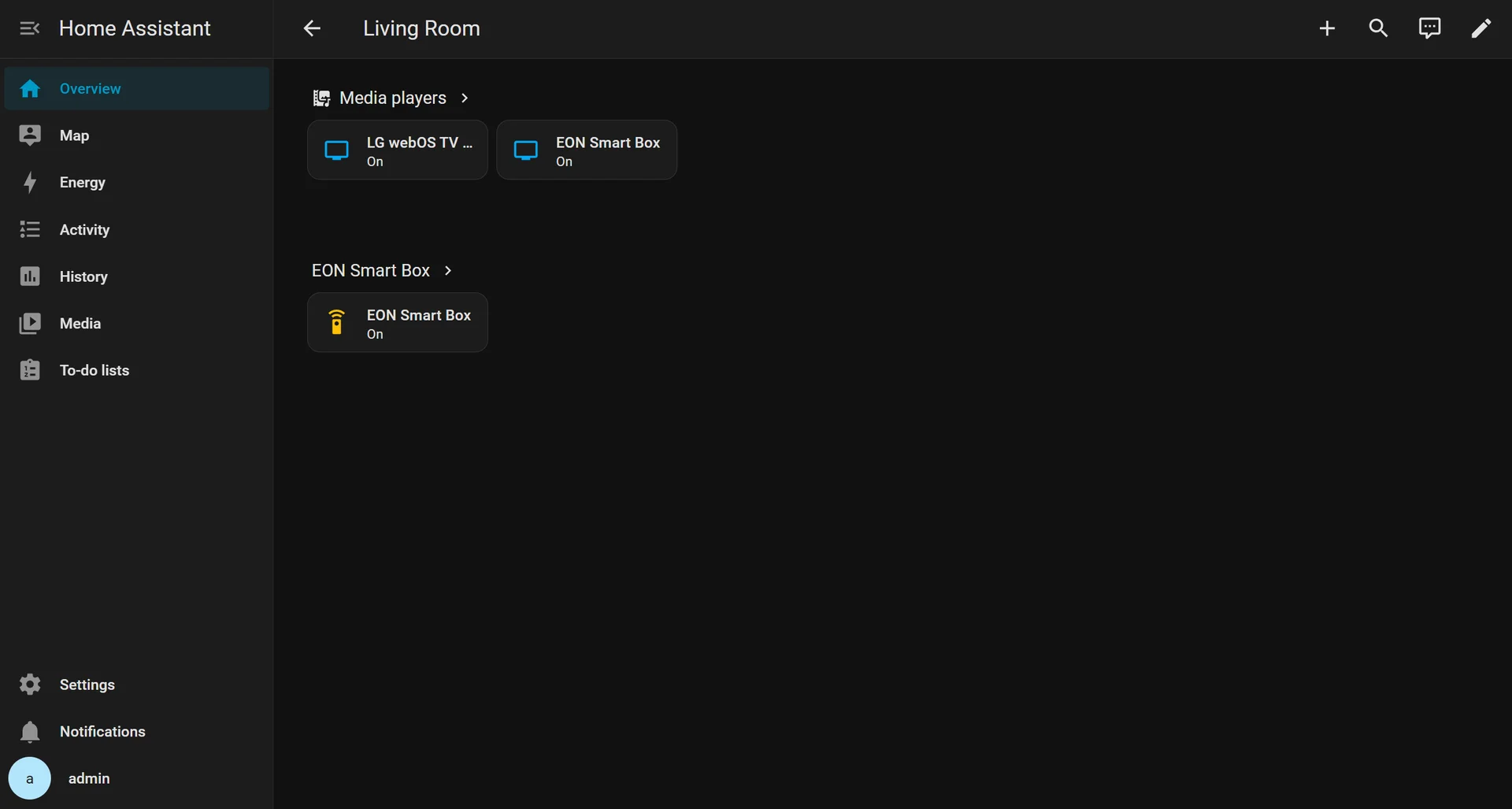Click the To-do lists clipboard icon
Viewport: 1512px width, 809px height.
tap(30, 370)
